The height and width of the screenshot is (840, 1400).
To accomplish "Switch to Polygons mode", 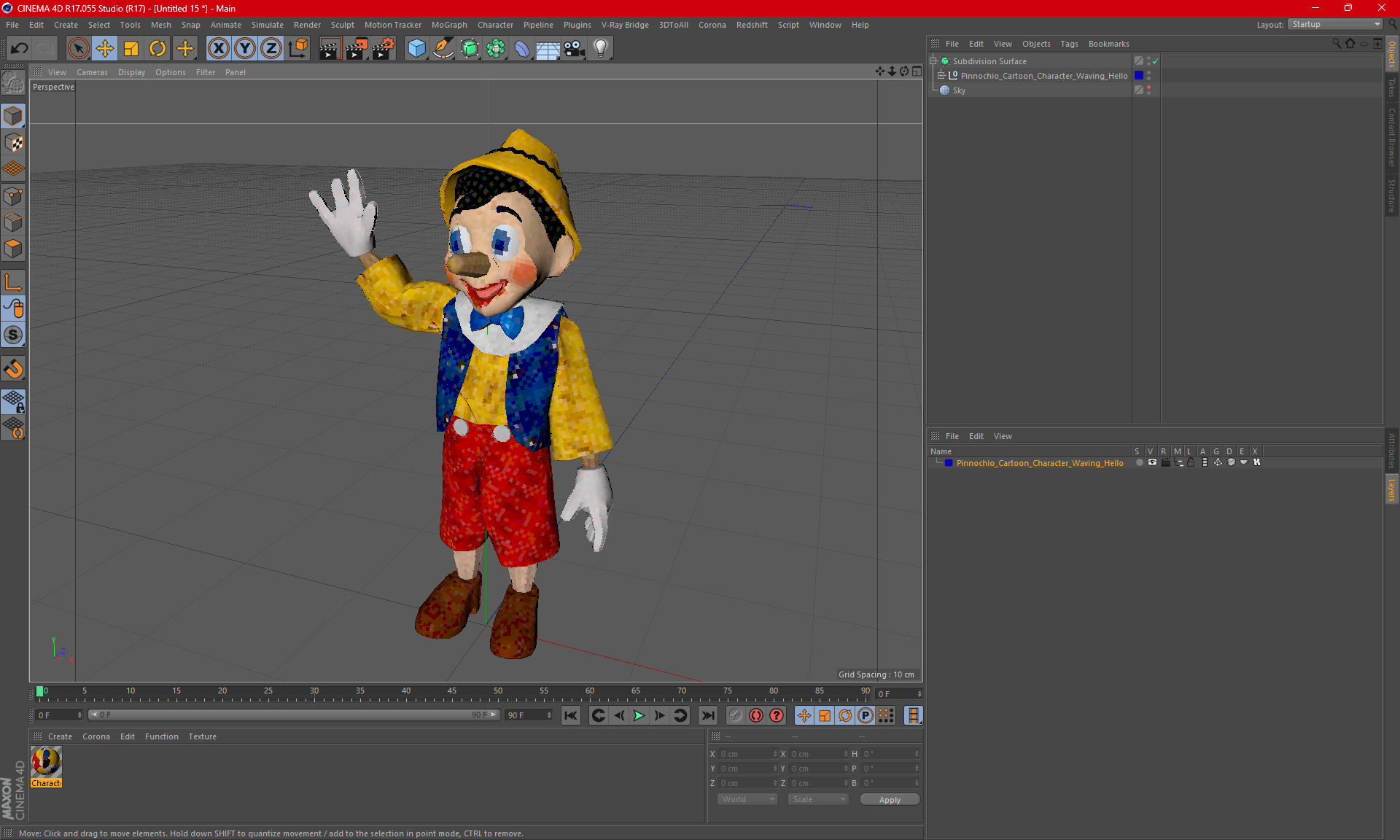I will (x=13, y=249).
